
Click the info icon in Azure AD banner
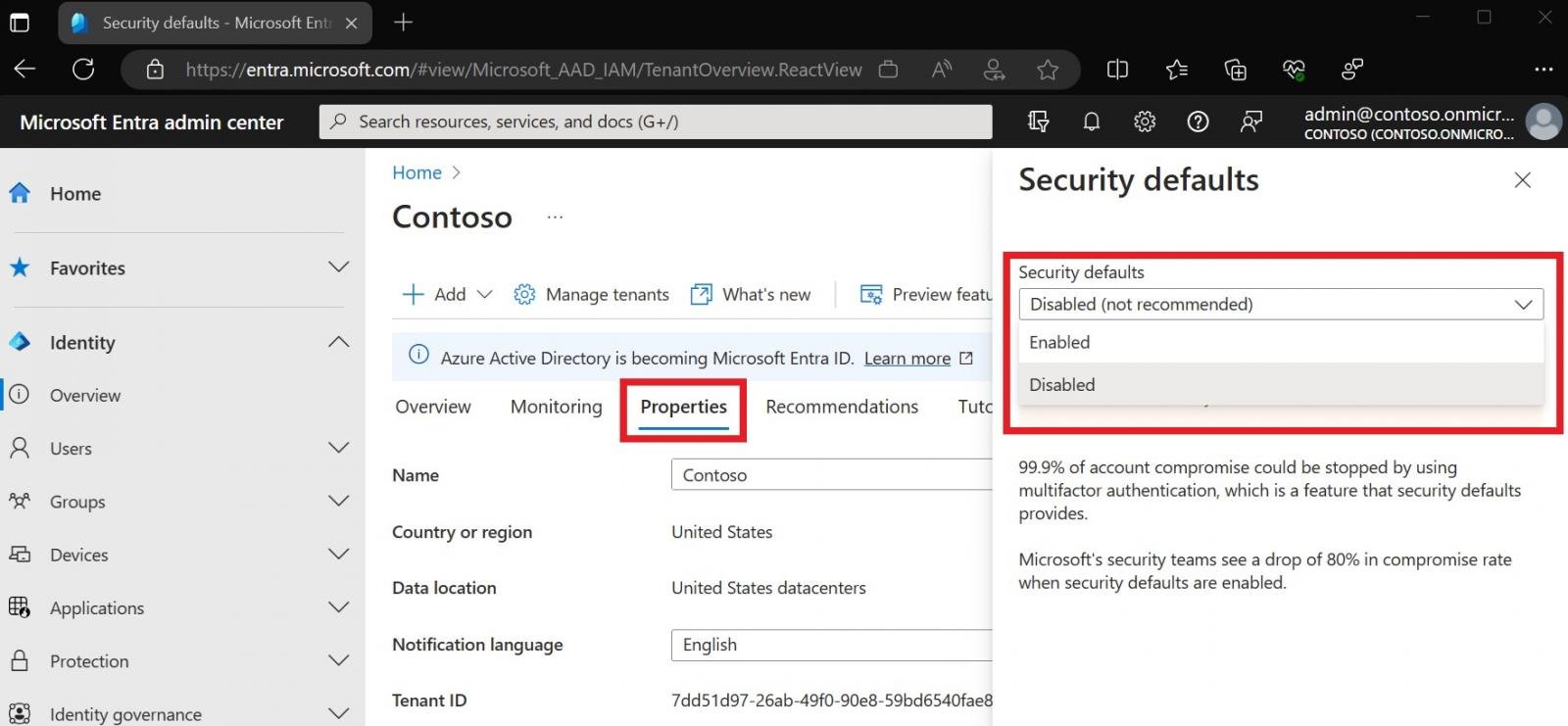pyautogui.click(x=418, y=355)
